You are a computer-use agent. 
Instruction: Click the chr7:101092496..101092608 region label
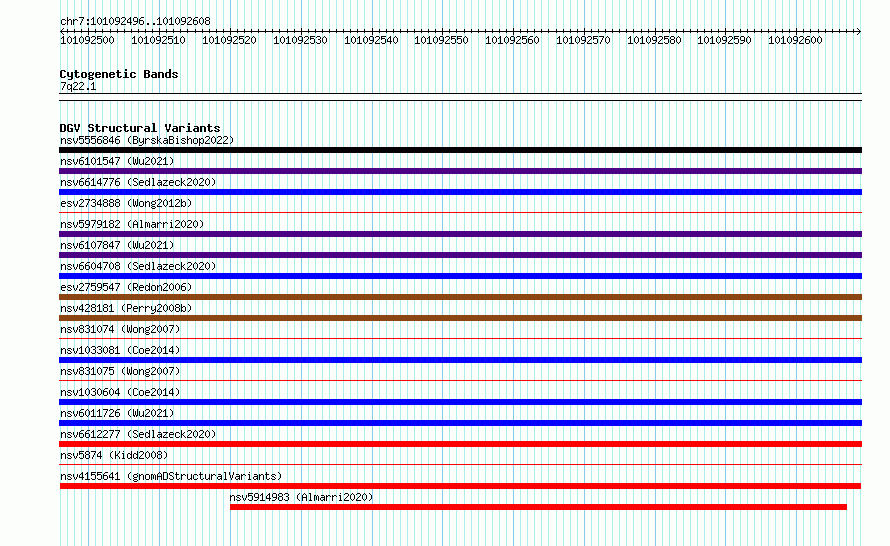pos(135,21)
